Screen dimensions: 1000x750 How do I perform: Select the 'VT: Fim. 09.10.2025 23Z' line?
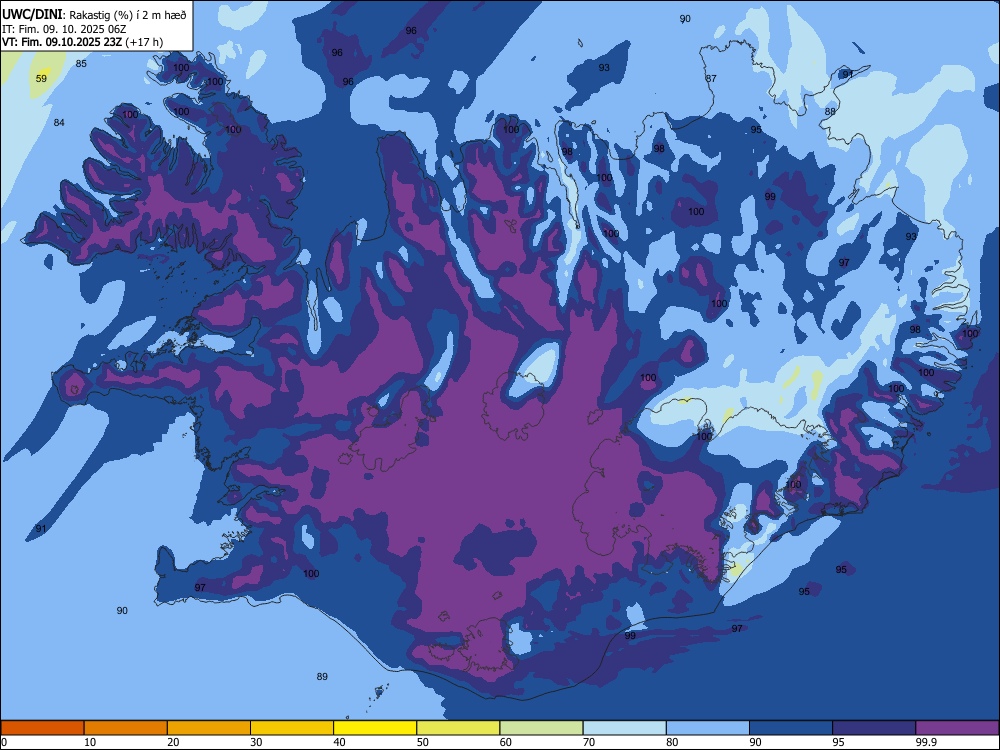62,42
